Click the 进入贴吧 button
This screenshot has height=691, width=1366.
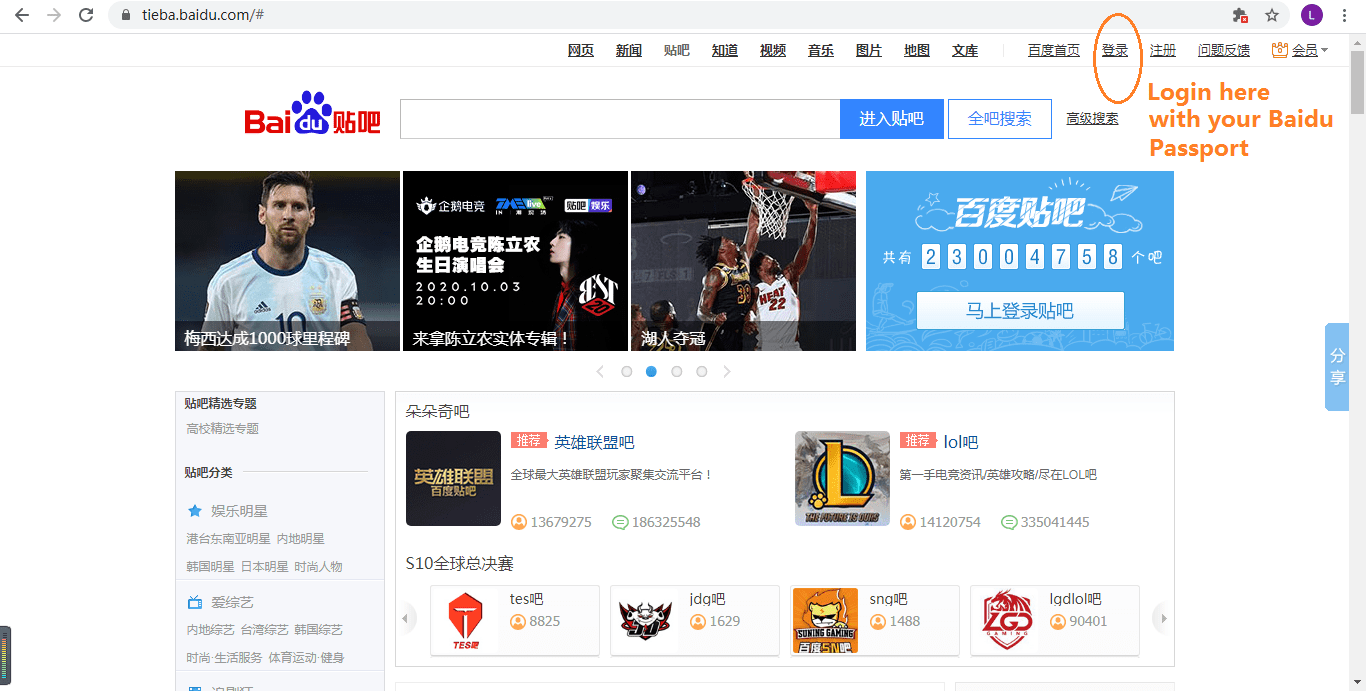tap(891, 119)
